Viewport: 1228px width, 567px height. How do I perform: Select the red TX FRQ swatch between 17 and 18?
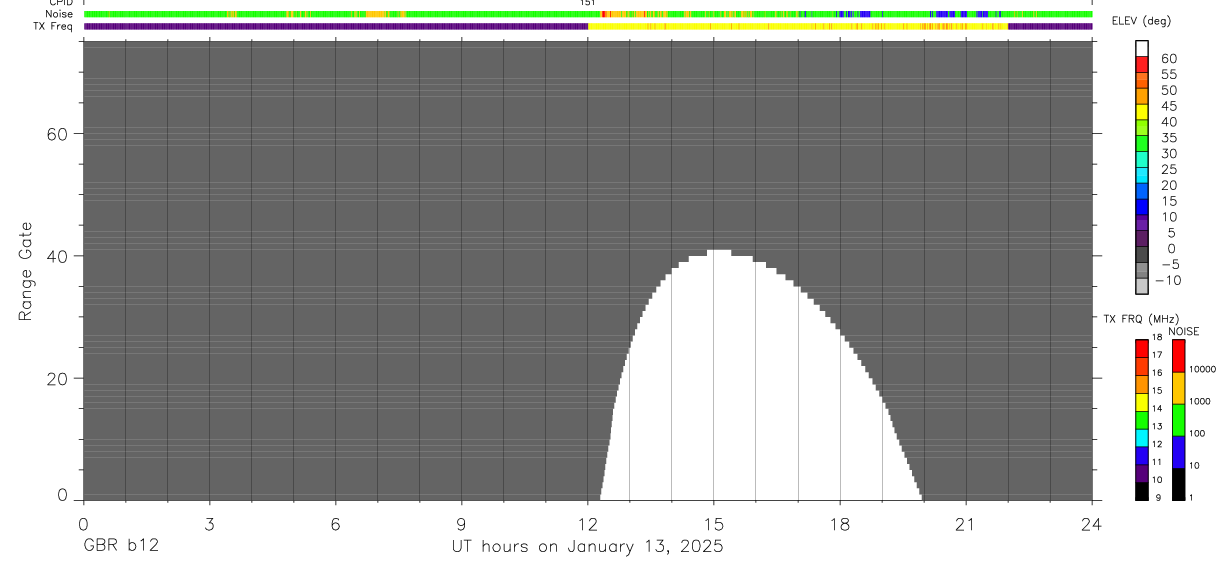[1141, 348]
